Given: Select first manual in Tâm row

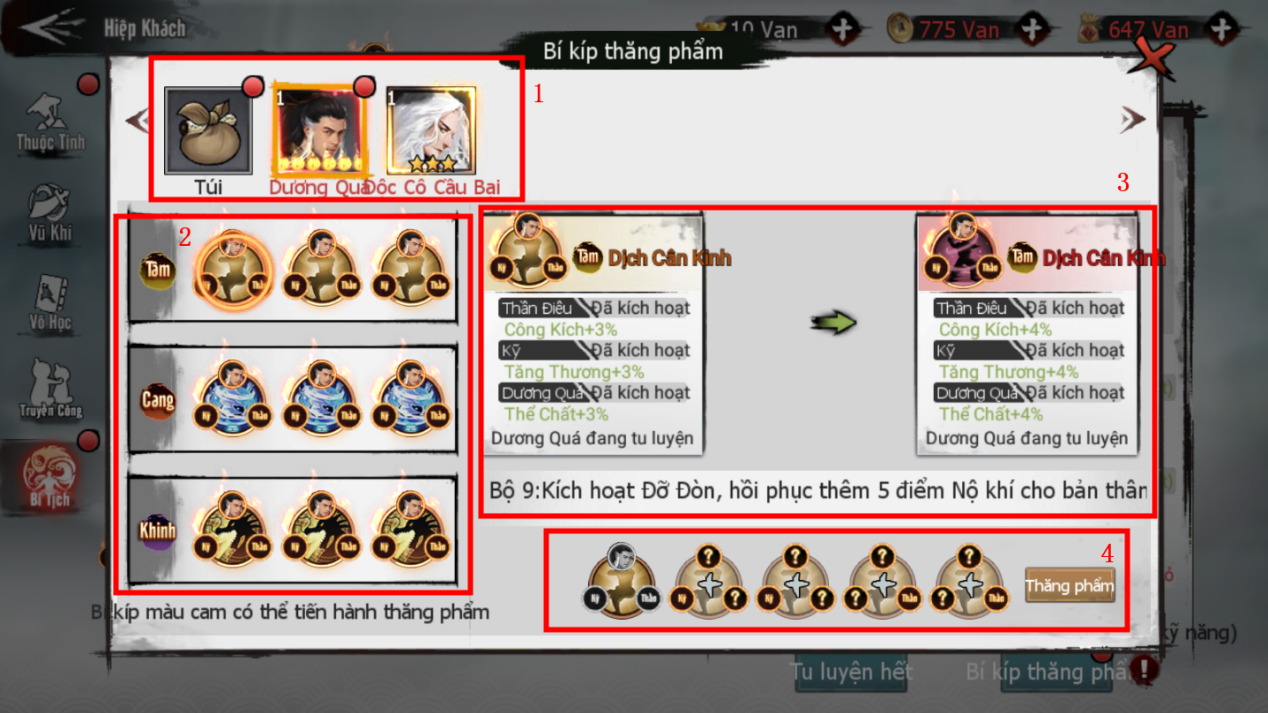Looking at the screenshot, I should pos(232,268).
